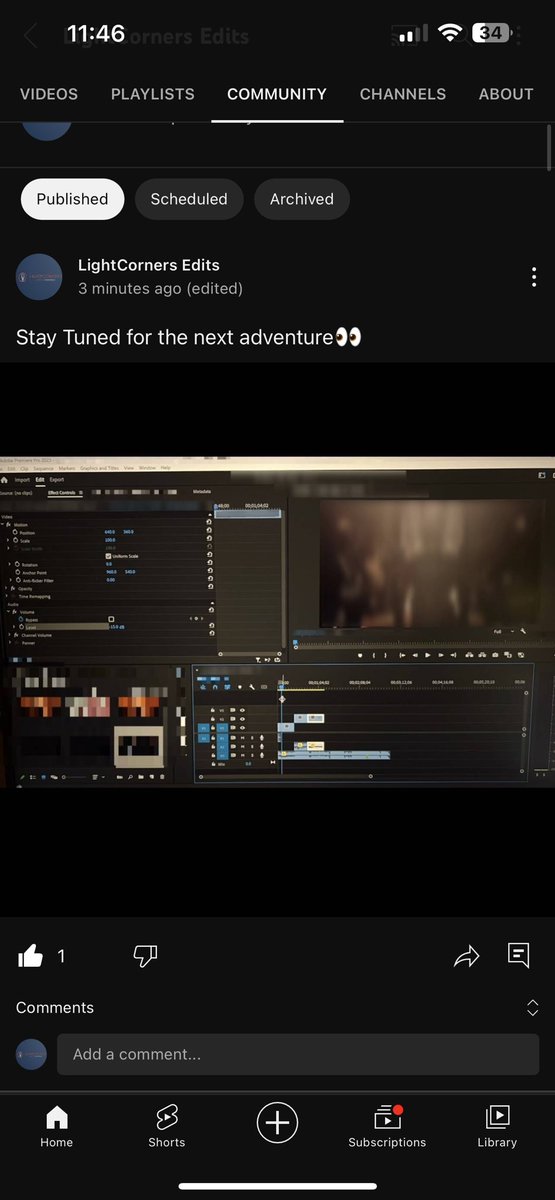Select the Published filter chip

coord(72,199)
